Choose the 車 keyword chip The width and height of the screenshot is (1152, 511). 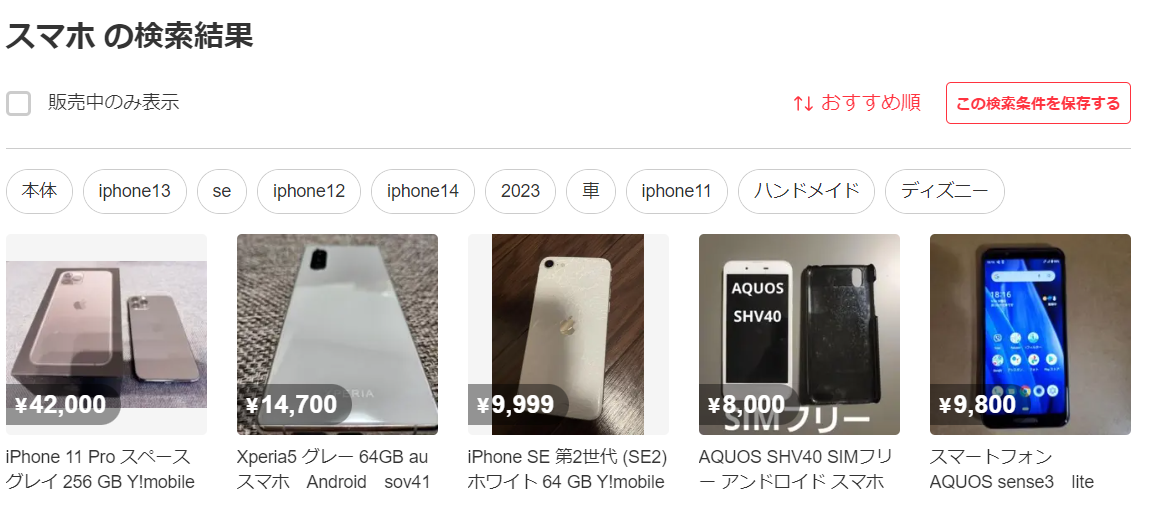[591, 192]
